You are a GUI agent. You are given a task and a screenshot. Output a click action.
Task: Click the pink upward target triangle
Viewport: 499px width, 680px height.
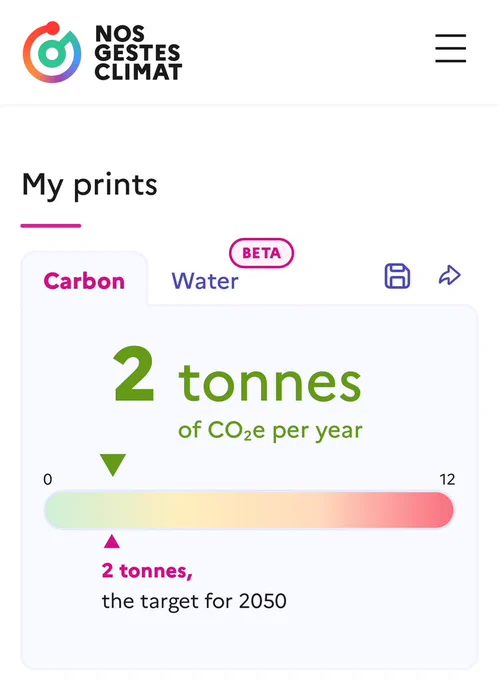(112, 541)
